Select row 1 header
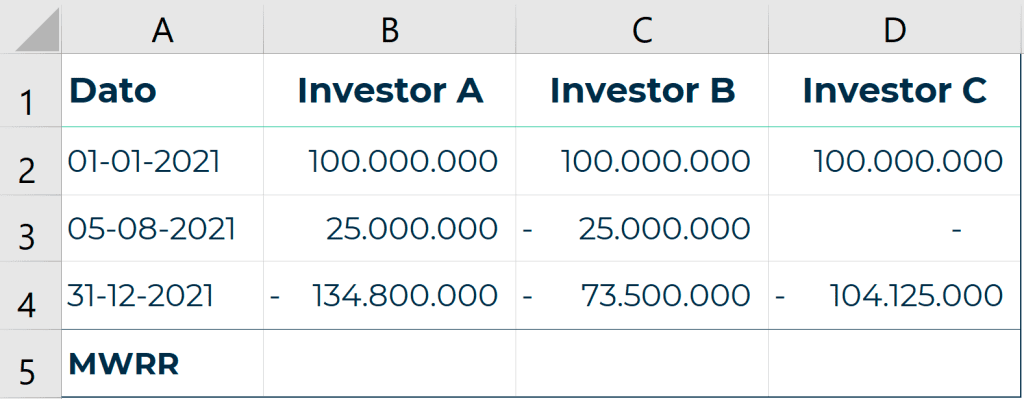Screen dimensions: 1024x399 pyautogui.click(x=31, y=90)
